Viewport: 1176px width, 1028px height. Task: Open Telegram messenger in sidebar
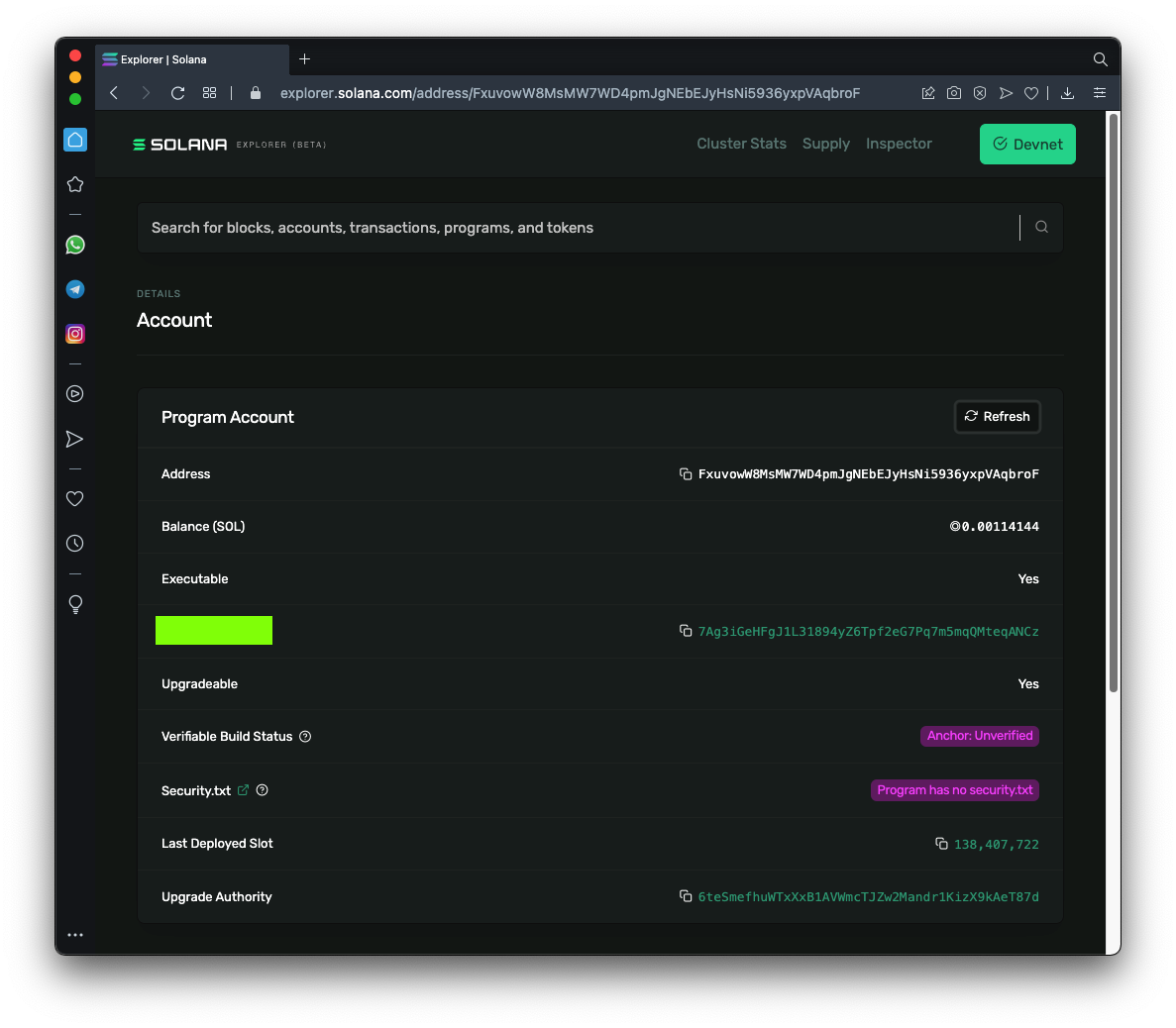click(x=75, y=289)
